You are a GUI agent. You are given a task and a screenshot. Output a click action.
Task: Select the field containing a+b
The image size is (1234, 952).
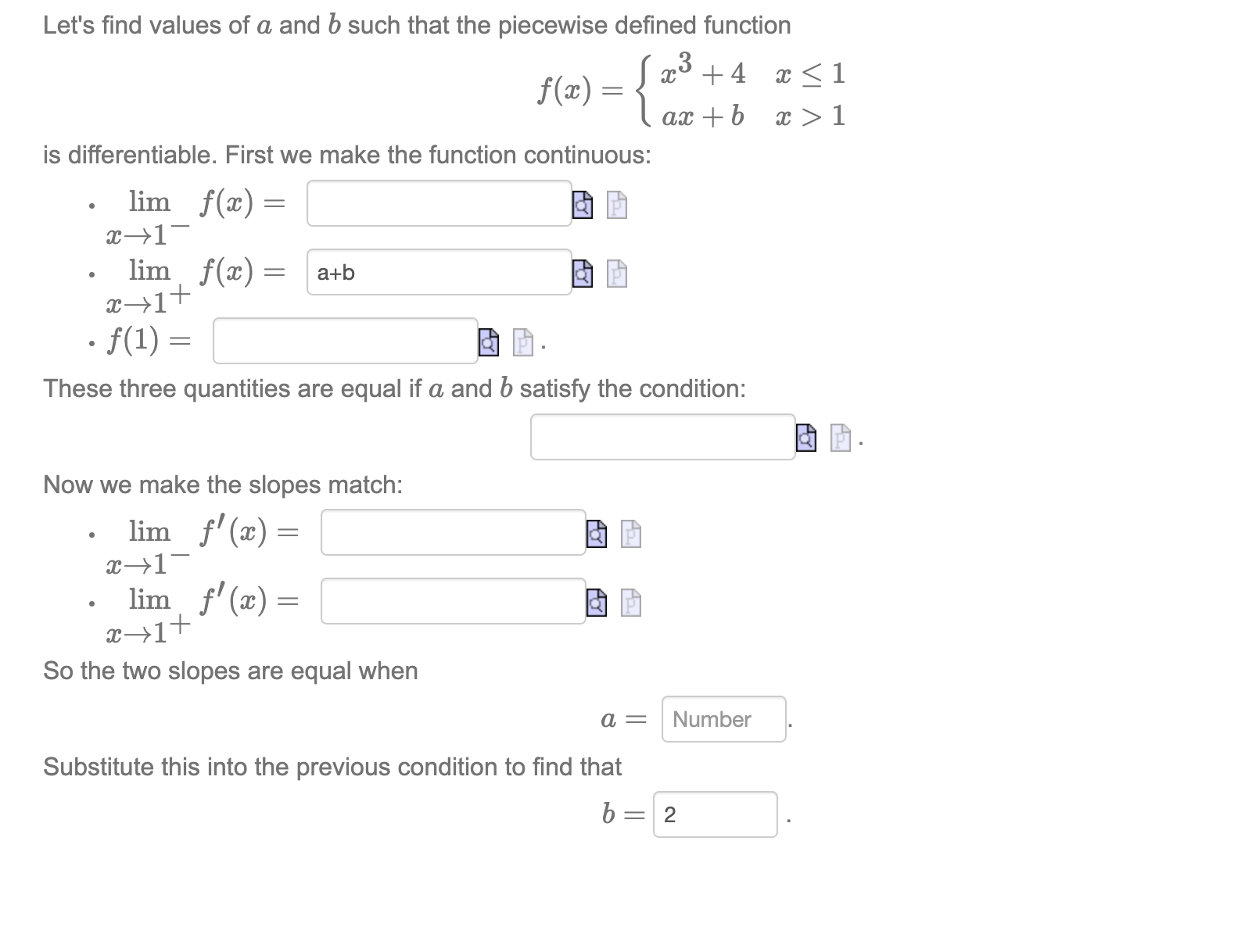438,274
